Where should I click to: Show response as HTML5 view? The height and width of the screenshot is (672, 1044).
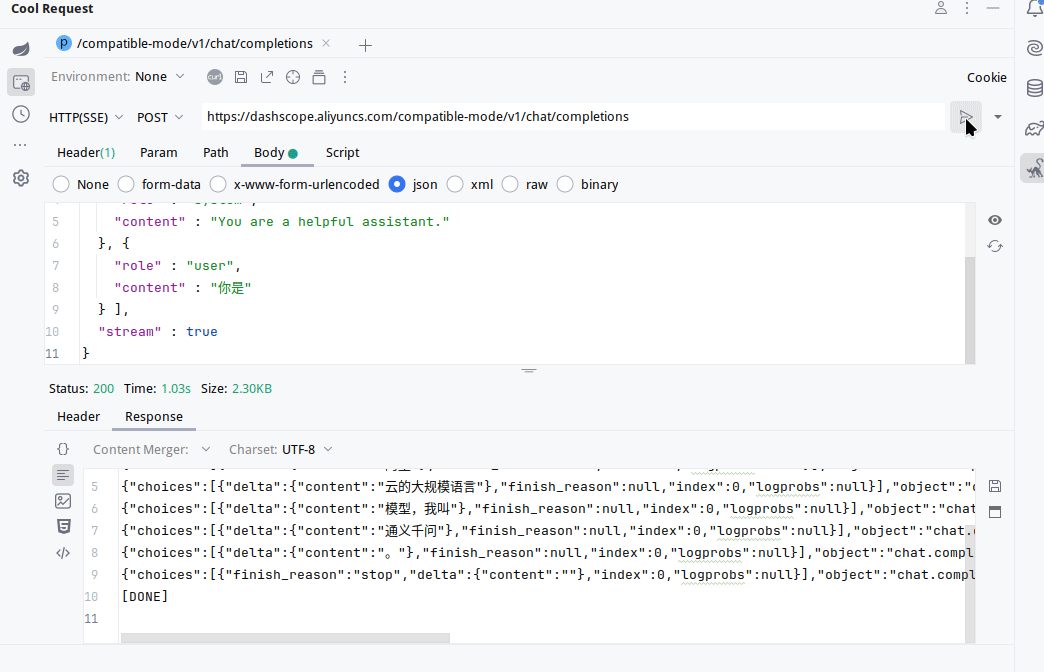pos(63,527)
